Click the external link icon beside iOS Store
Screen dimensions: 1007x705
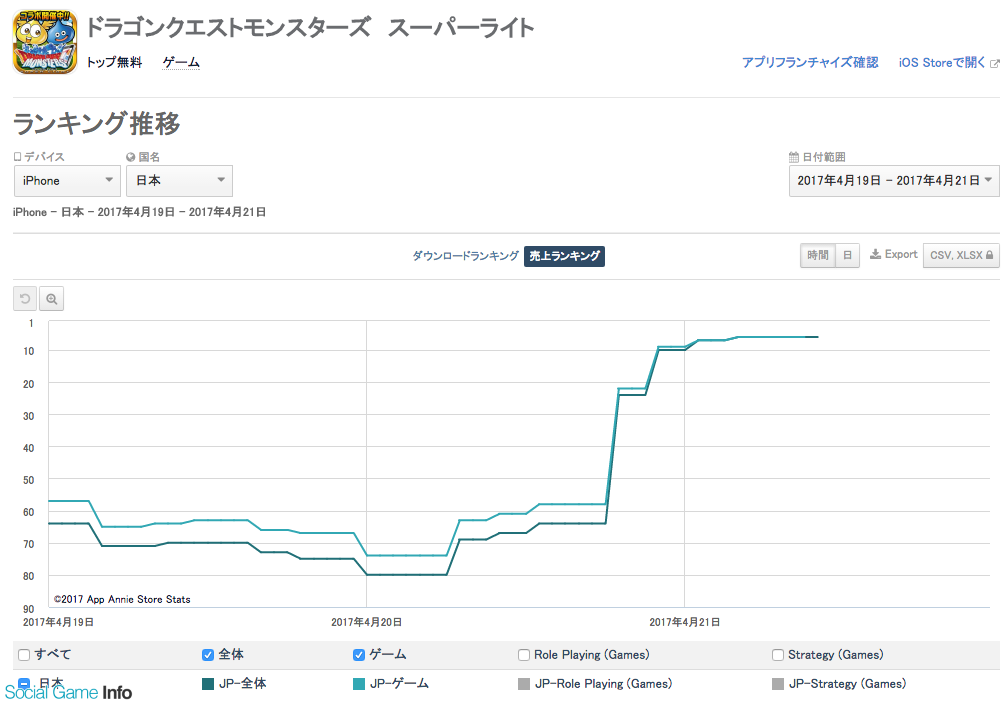(995, 63)
